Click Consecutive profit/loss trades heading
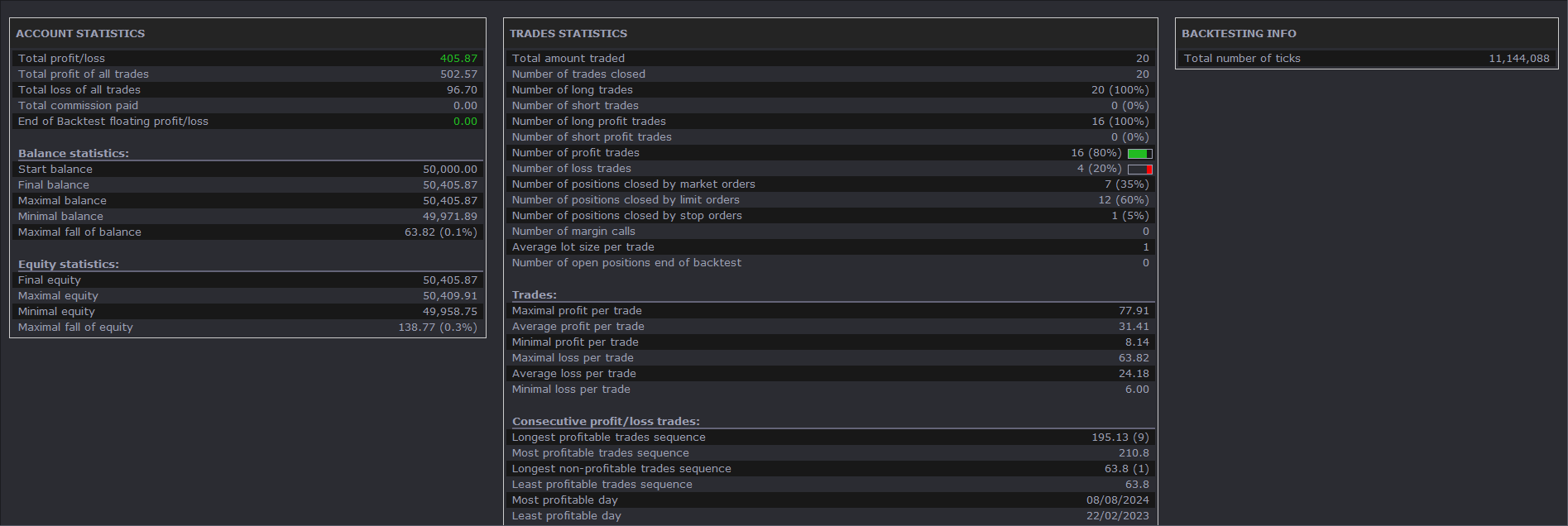The width and height of the screenshot is (1568, 526). [x=606, y=422]
